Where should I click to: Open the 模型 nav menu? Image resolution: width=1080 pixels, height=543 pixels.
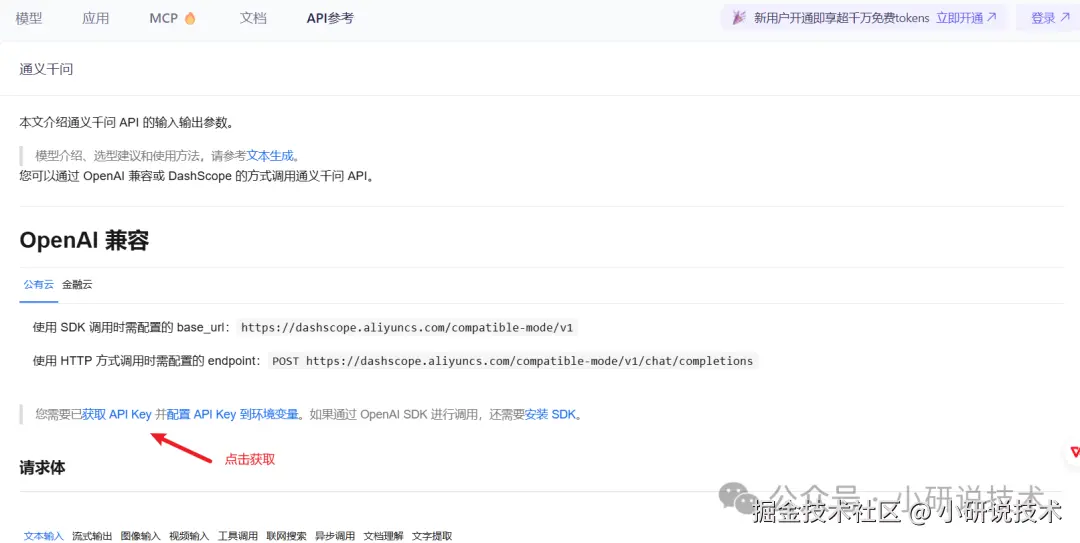29,19
